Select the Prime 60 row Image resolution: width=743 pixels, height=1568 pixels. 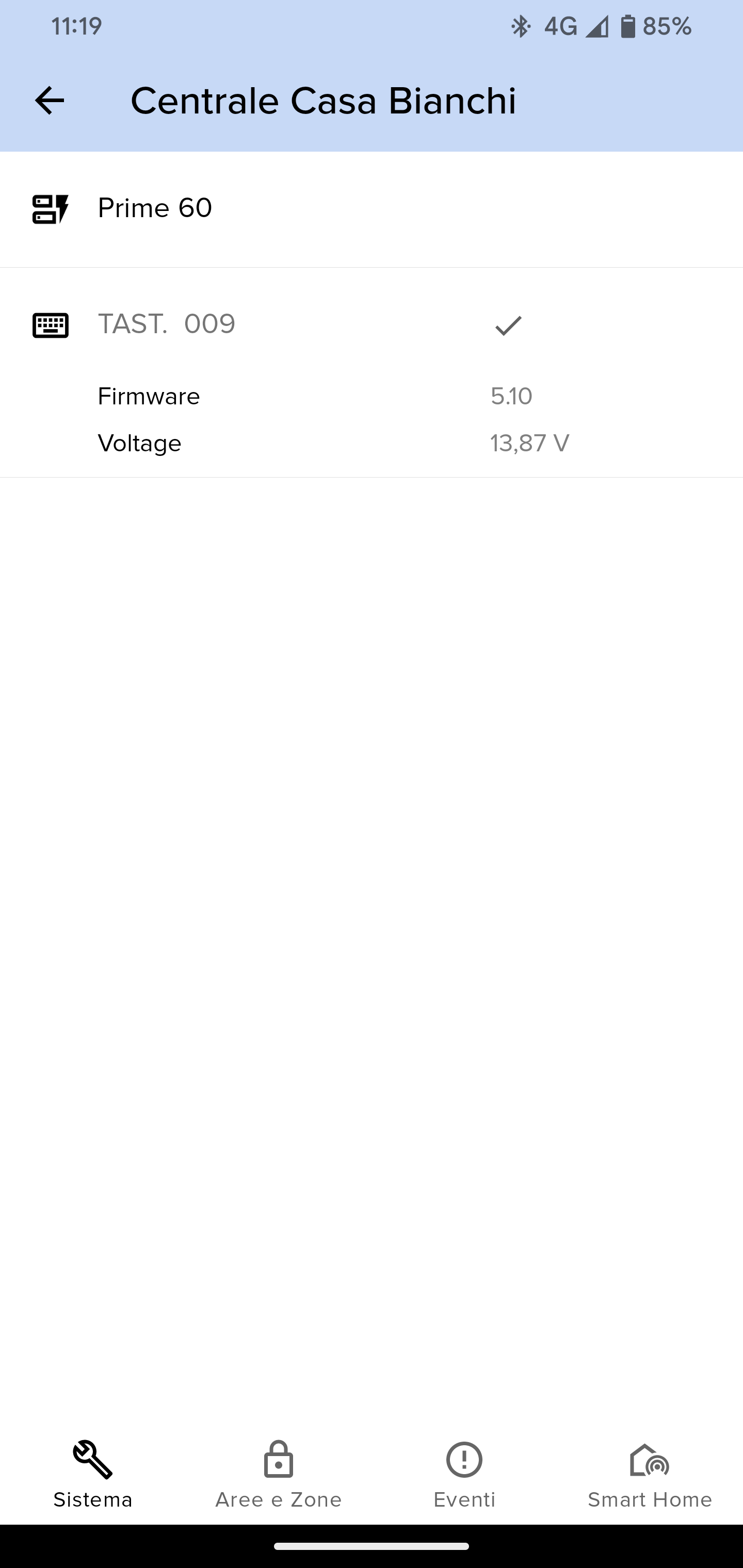coord(372,209)
